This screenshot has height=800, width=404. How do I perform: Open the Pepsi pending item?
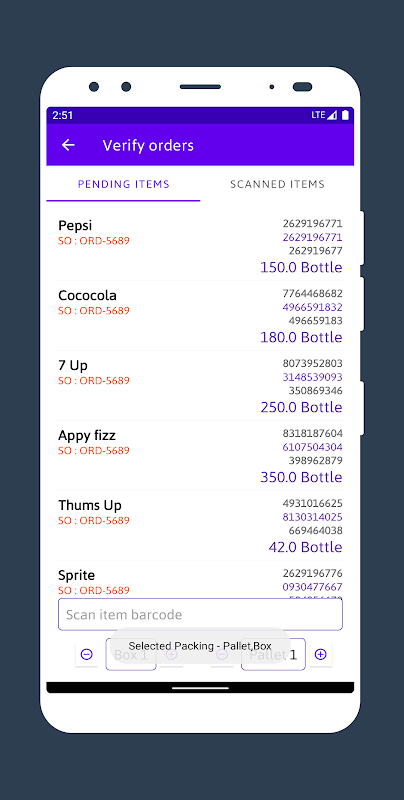click(200, 245)
